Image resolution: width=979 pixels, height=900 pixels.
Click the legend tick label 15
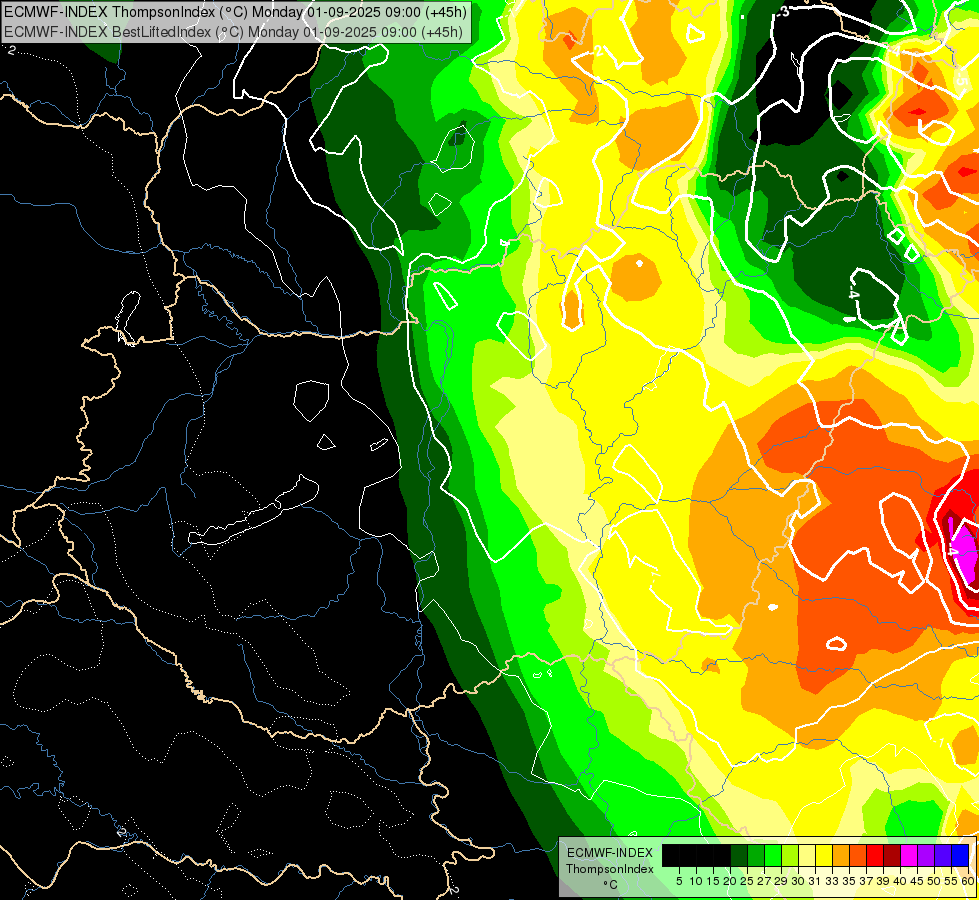click(713, 881)
